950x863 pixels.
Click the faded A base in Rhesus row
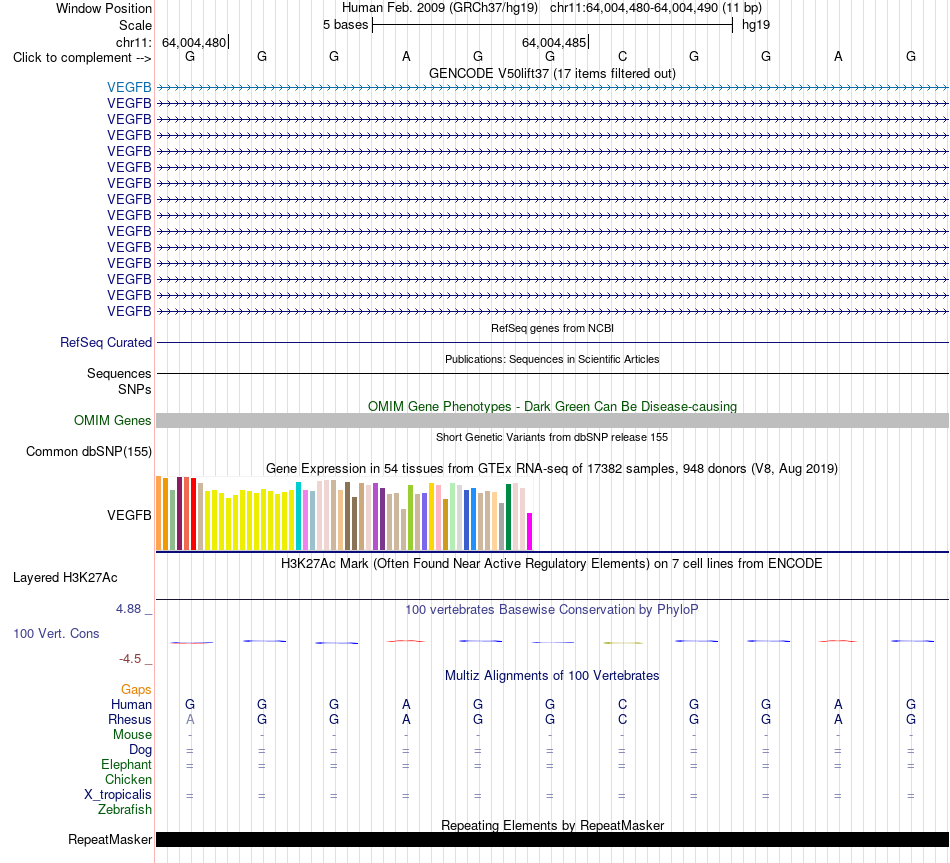(x=190, y=719)
